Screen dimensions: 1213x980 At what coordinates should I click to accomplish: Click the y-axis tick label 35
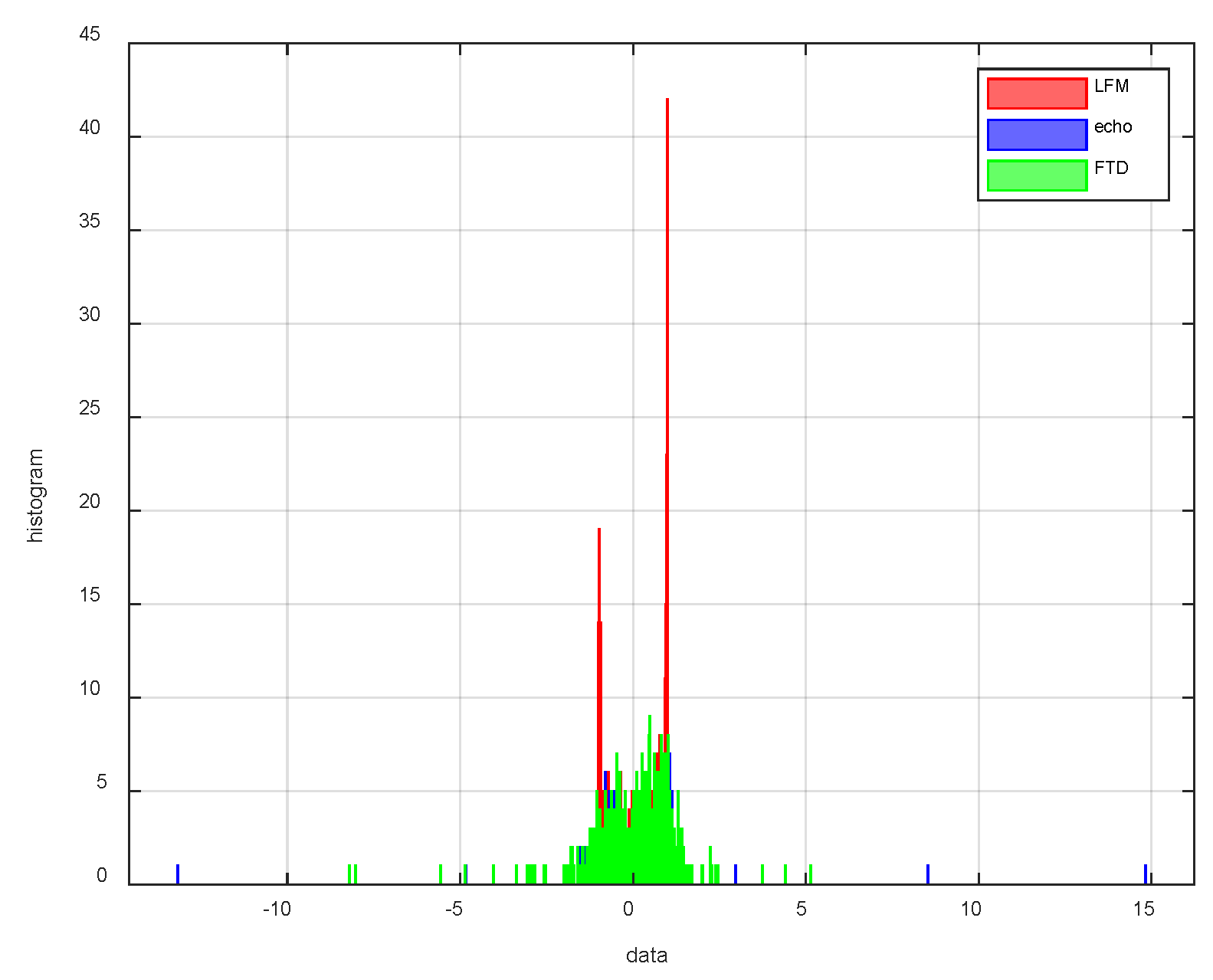click(x=90, y=221)
